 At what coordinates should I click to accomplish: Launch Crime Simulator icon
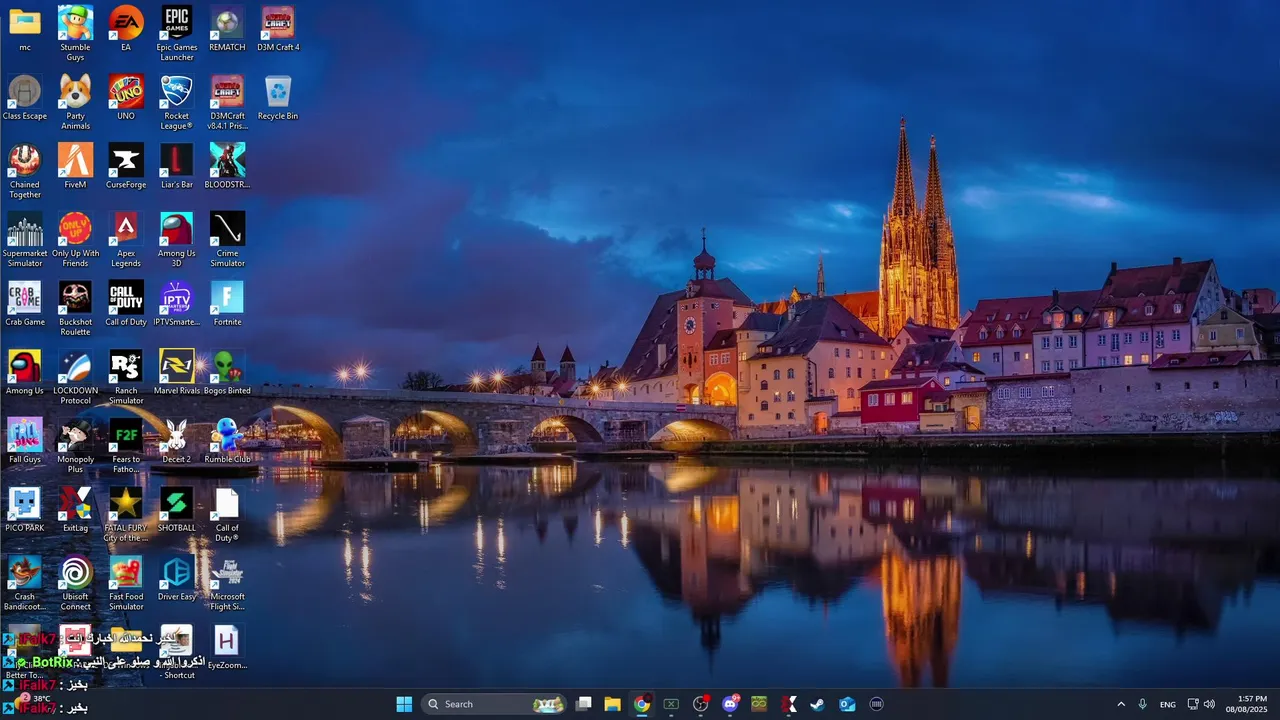click(227, 240)
